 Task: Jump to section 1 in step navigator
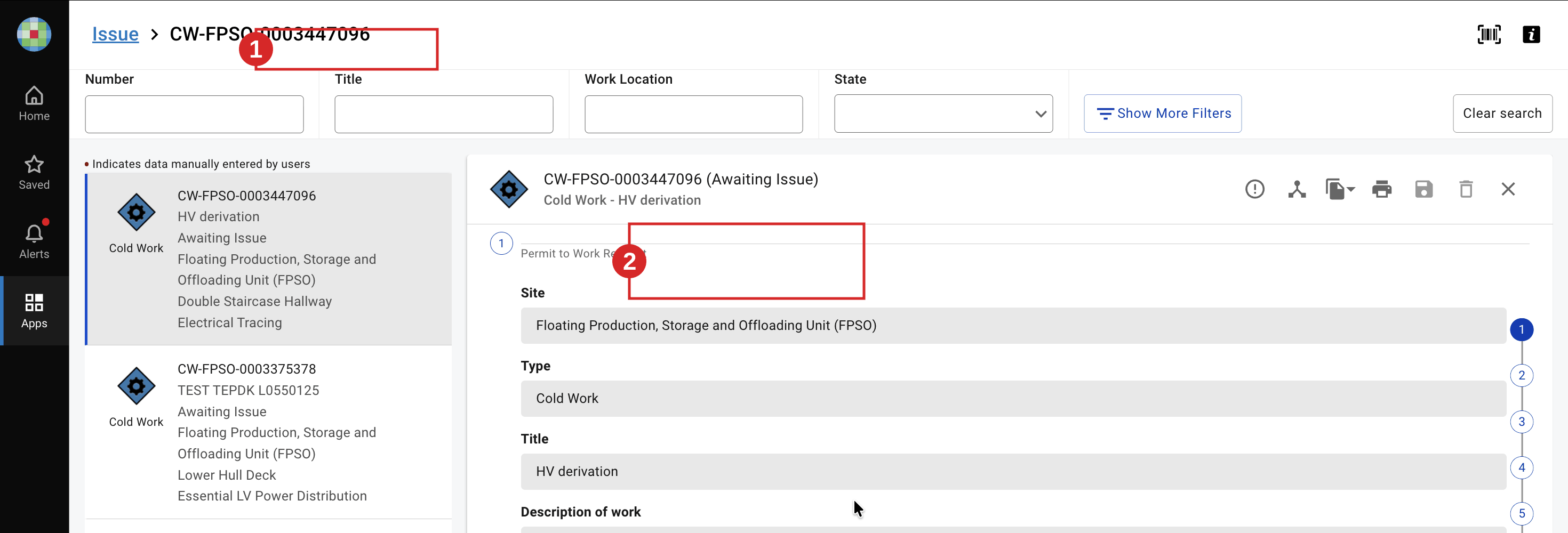(x=1521, y=330)
